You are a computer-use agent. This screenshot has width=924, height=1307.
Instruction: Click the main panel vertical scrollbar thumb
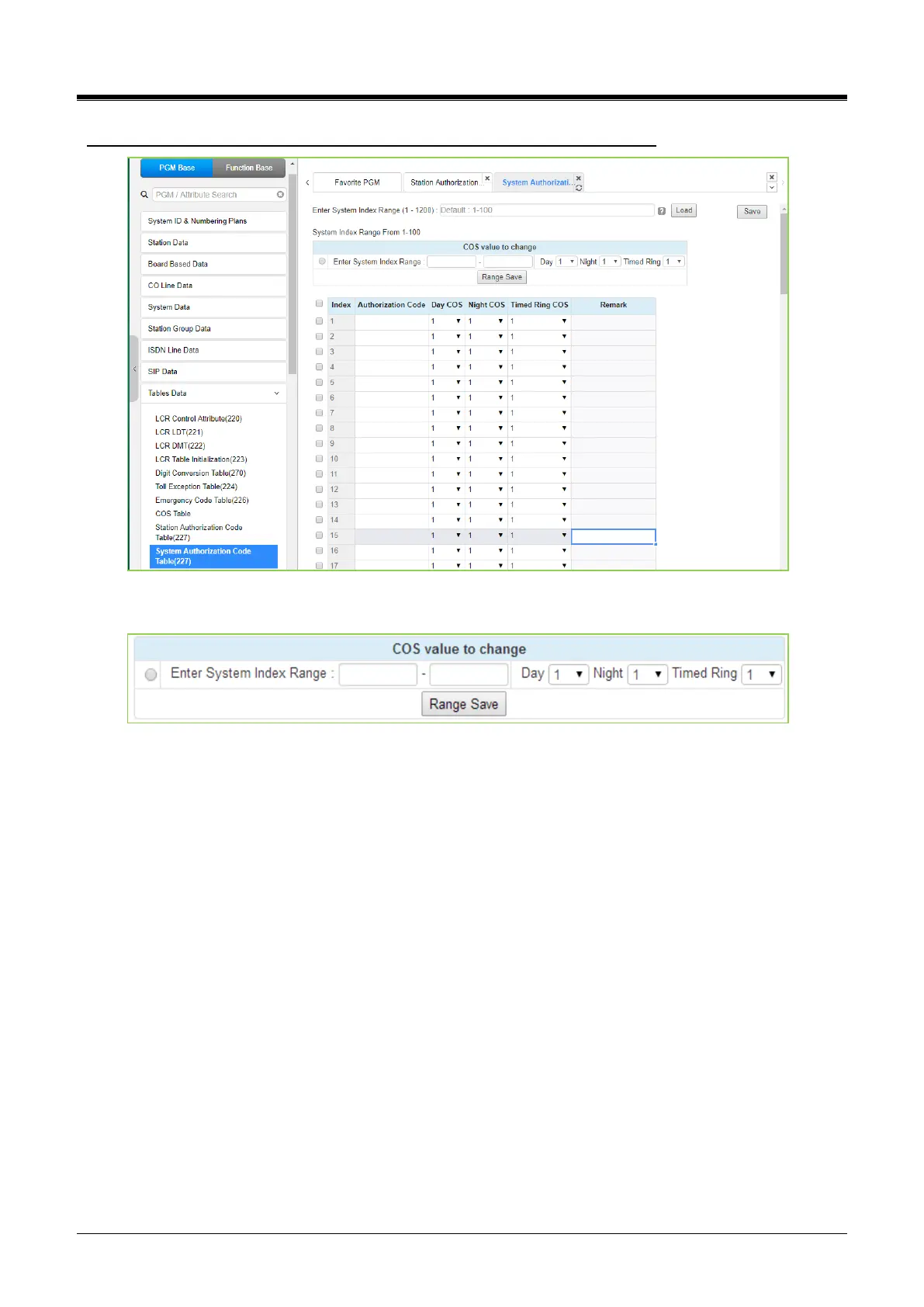(x=784, y=255)
